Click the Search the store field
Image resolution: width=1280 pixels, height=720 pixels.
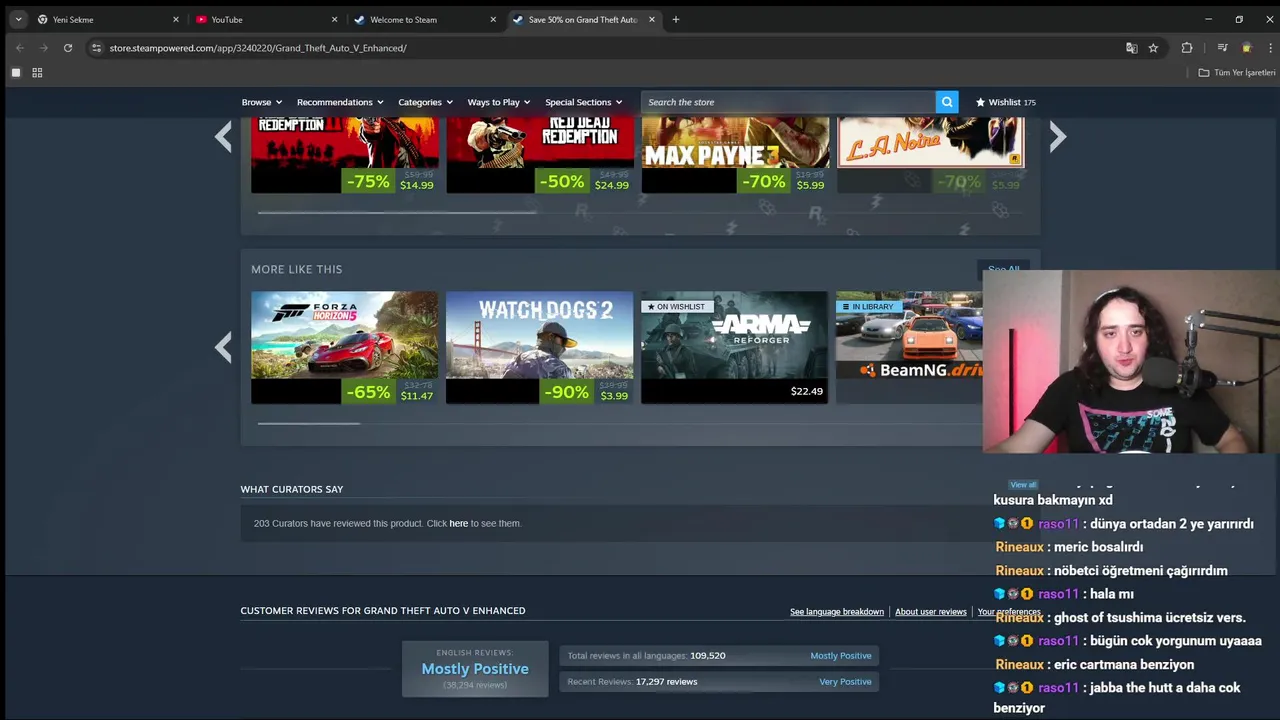(788, 102)
